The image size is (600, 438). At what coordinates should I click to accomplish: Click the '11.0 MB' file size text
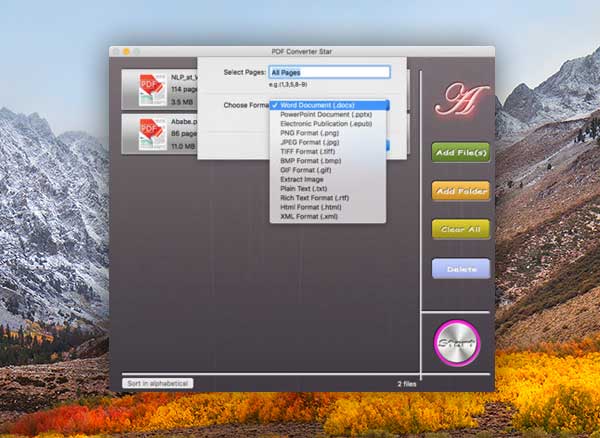tap(183, 147)
